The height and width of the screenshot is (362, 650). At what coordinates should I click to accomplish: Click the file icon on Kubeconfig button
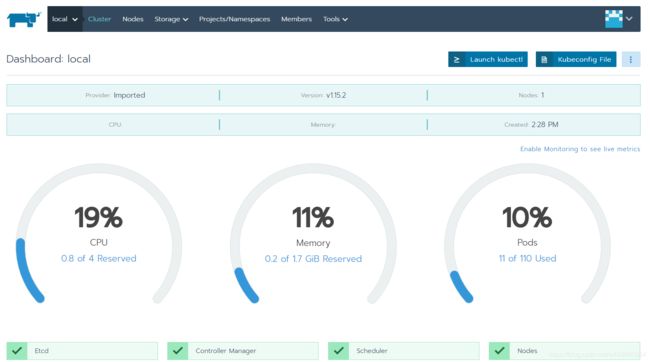pos(544,59)
